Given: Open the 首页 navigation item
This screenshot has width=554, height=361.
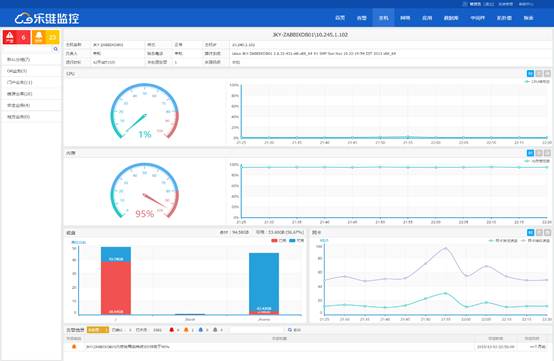Looking at the screenshot, I should pos(340,18).
